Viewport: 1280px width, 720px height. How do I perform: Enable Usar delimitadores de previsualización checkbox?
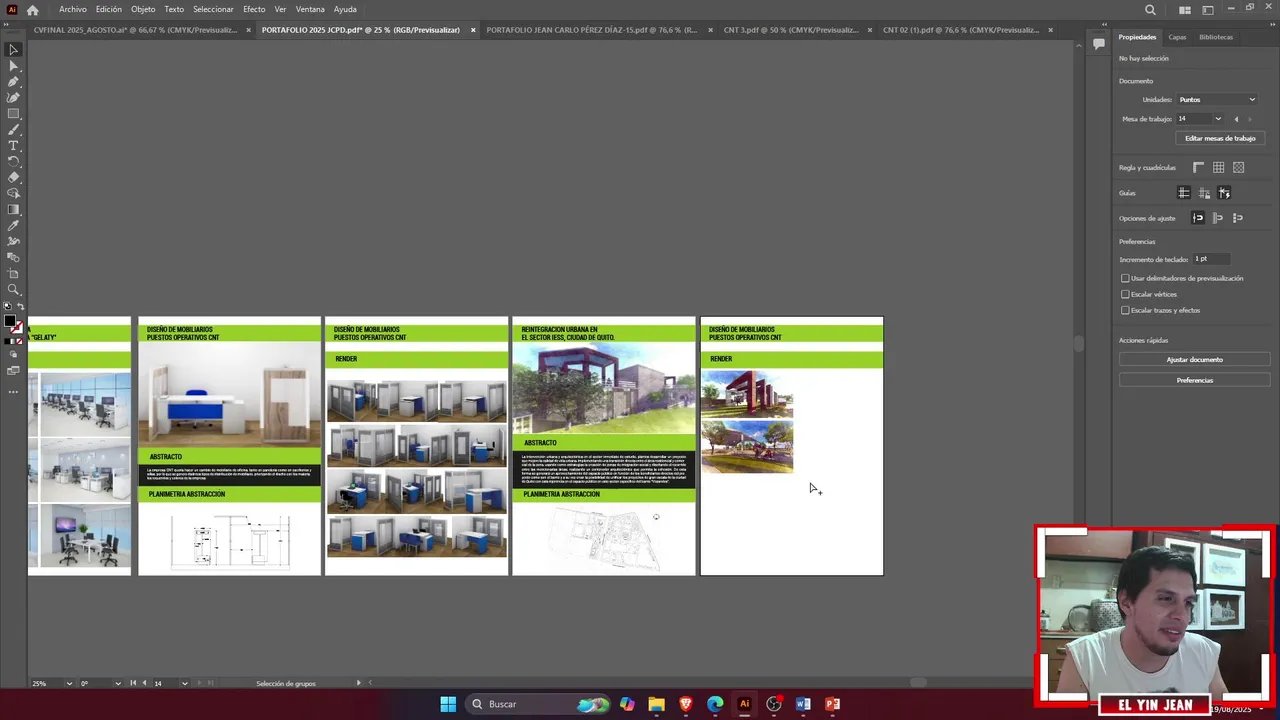tap(1125, 278)
